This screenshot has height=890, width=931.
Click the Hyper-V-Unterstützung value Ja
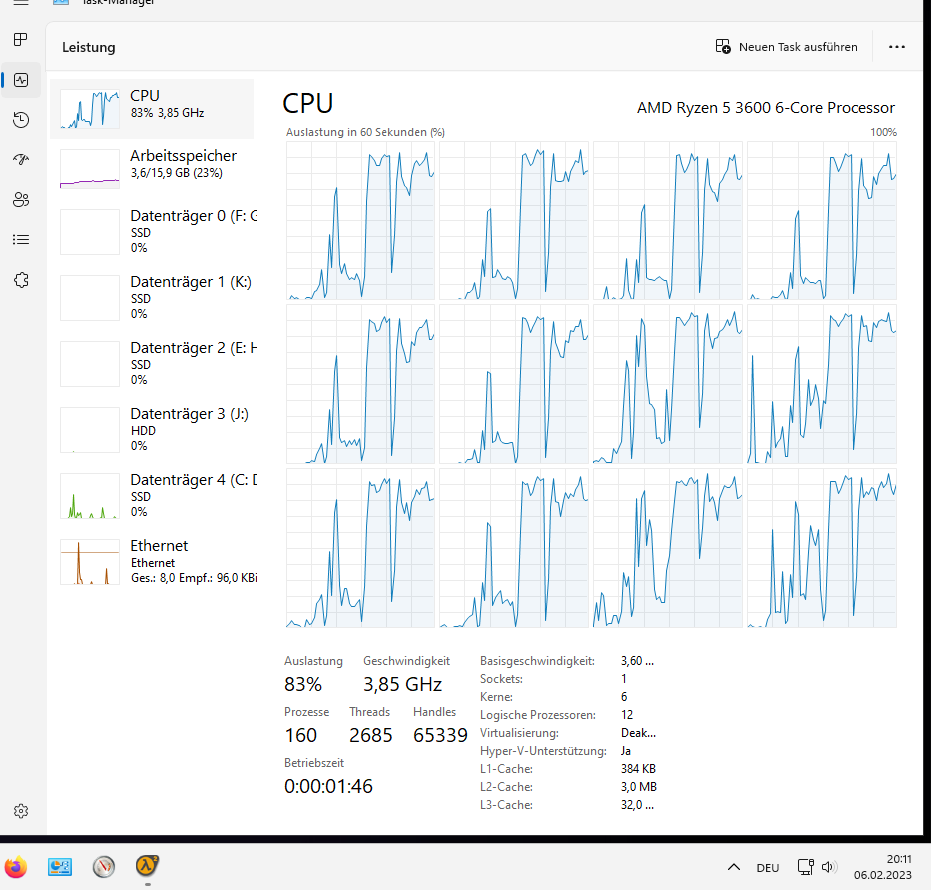pyautogui.click(x=626, y=751)
